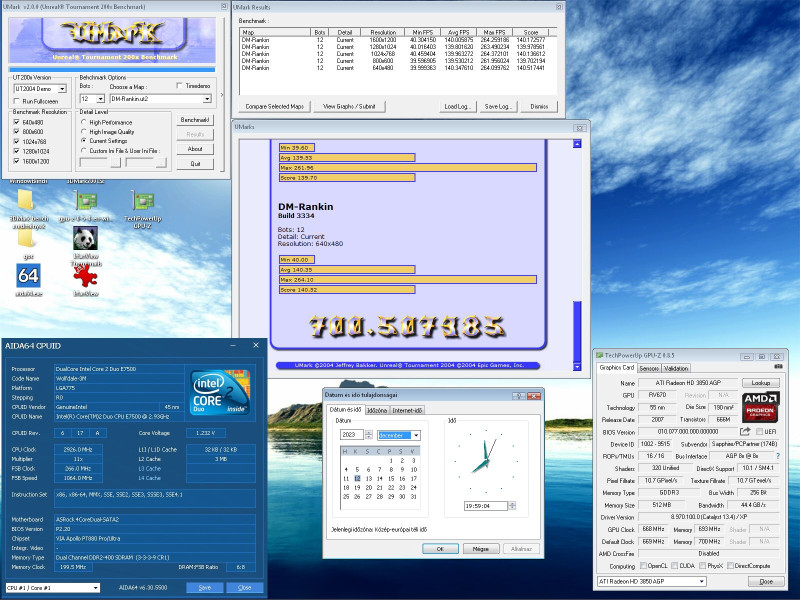Select day 19 in the calendar
Image resolution: width=800 pixels, height=600 pixels.
(357, 488)
